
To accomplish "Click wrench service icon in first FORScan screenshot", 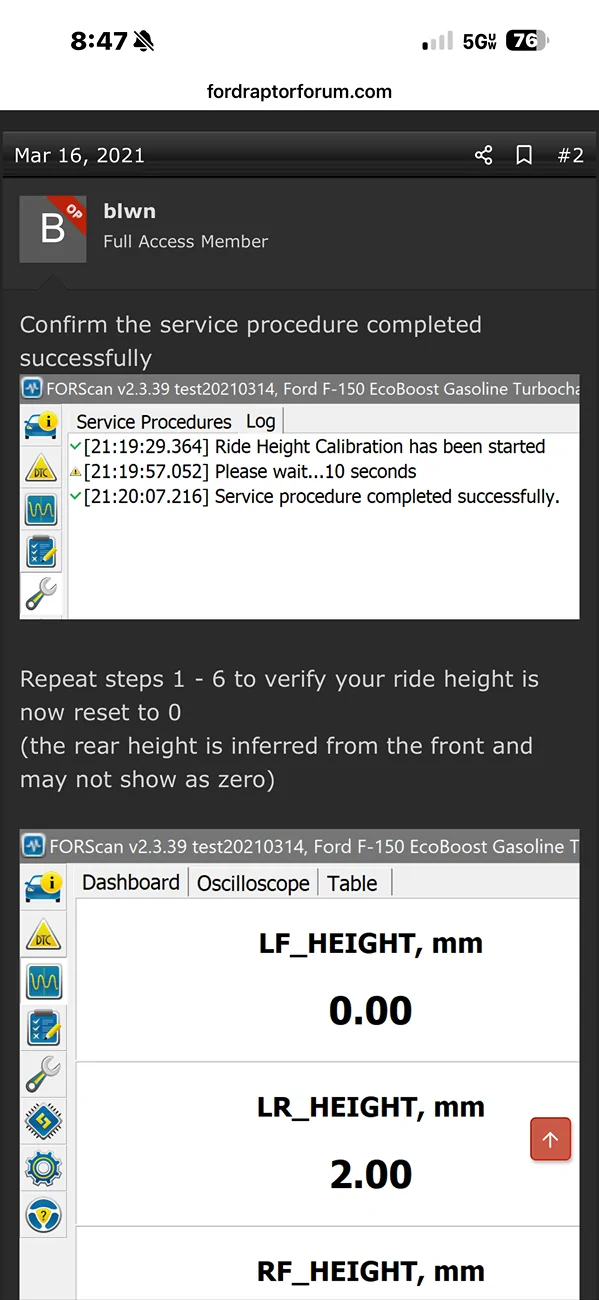I will 41,594.
